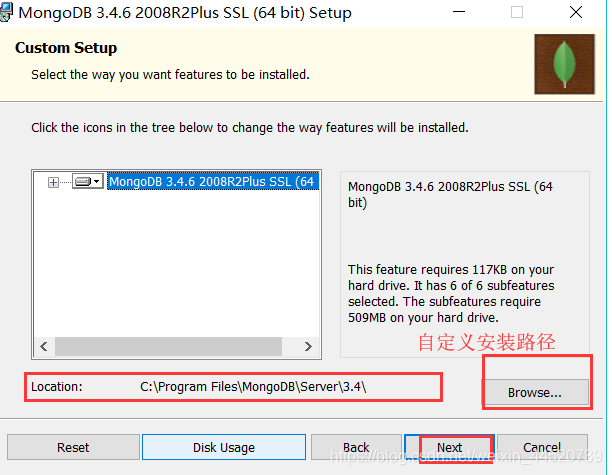Click the Browse... button
Screen dimensions: 612x475
pyautogui.click(x=534, y=392)
